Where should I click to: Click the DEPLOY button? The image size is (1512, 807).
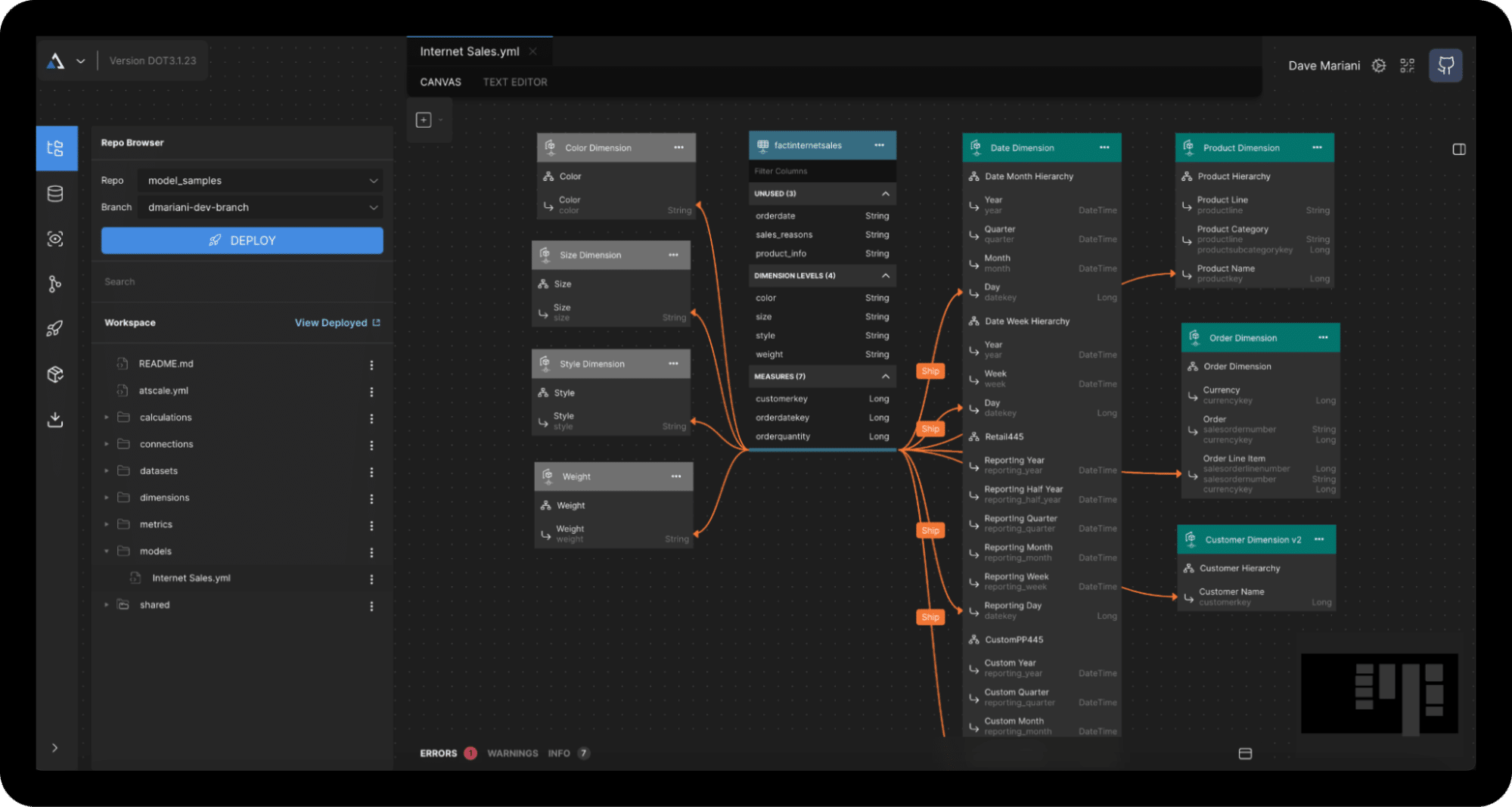click(241, 240)
